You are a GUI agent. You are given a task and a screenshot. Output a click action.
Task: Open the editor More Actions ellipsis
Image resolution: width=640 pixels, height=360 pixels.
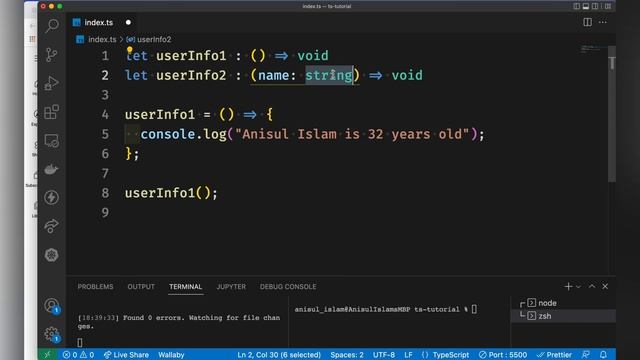(x=603, y=22)
